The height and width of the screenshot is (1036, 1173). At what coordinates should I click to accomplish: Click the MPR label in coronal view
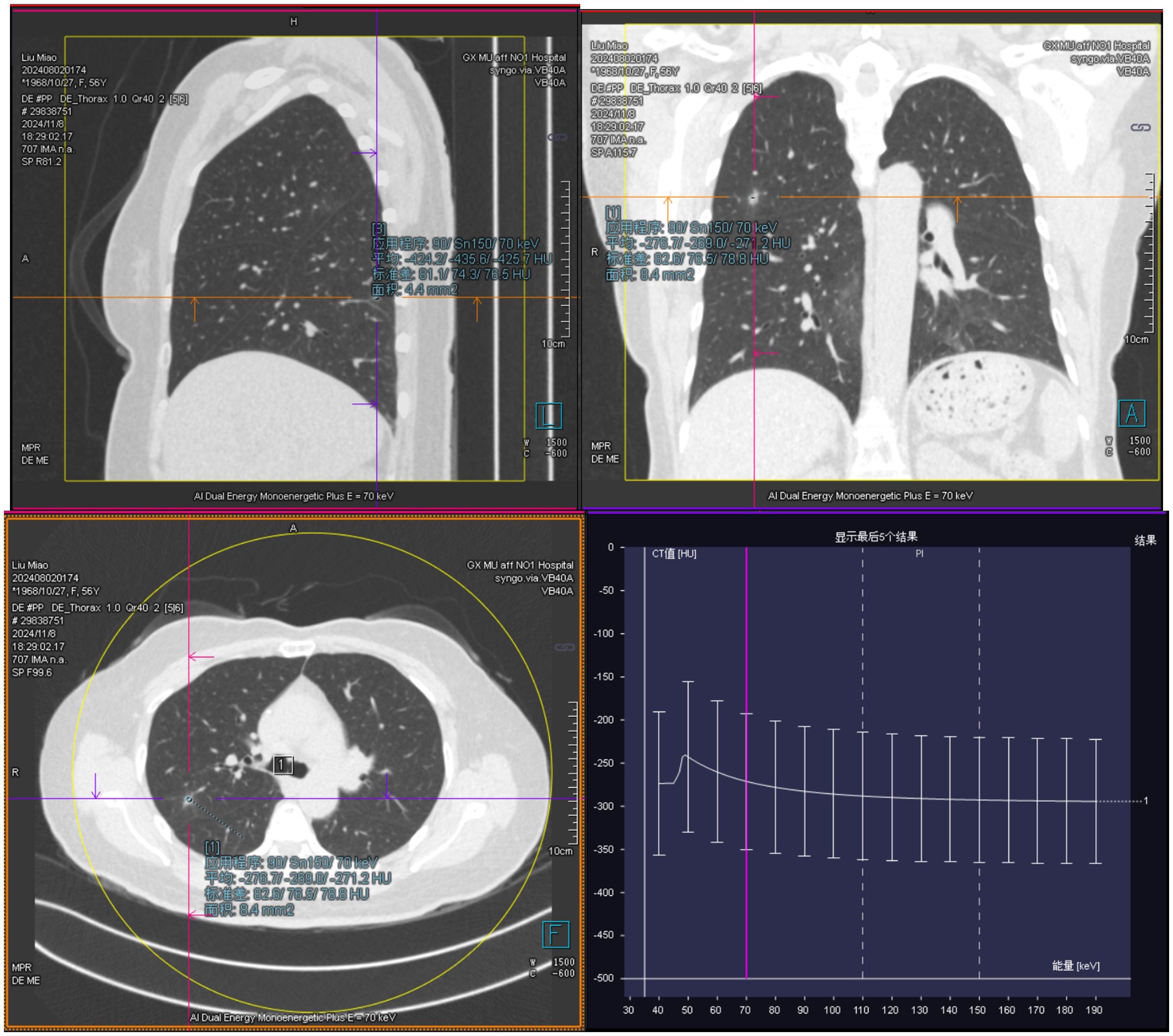(601, 446)
